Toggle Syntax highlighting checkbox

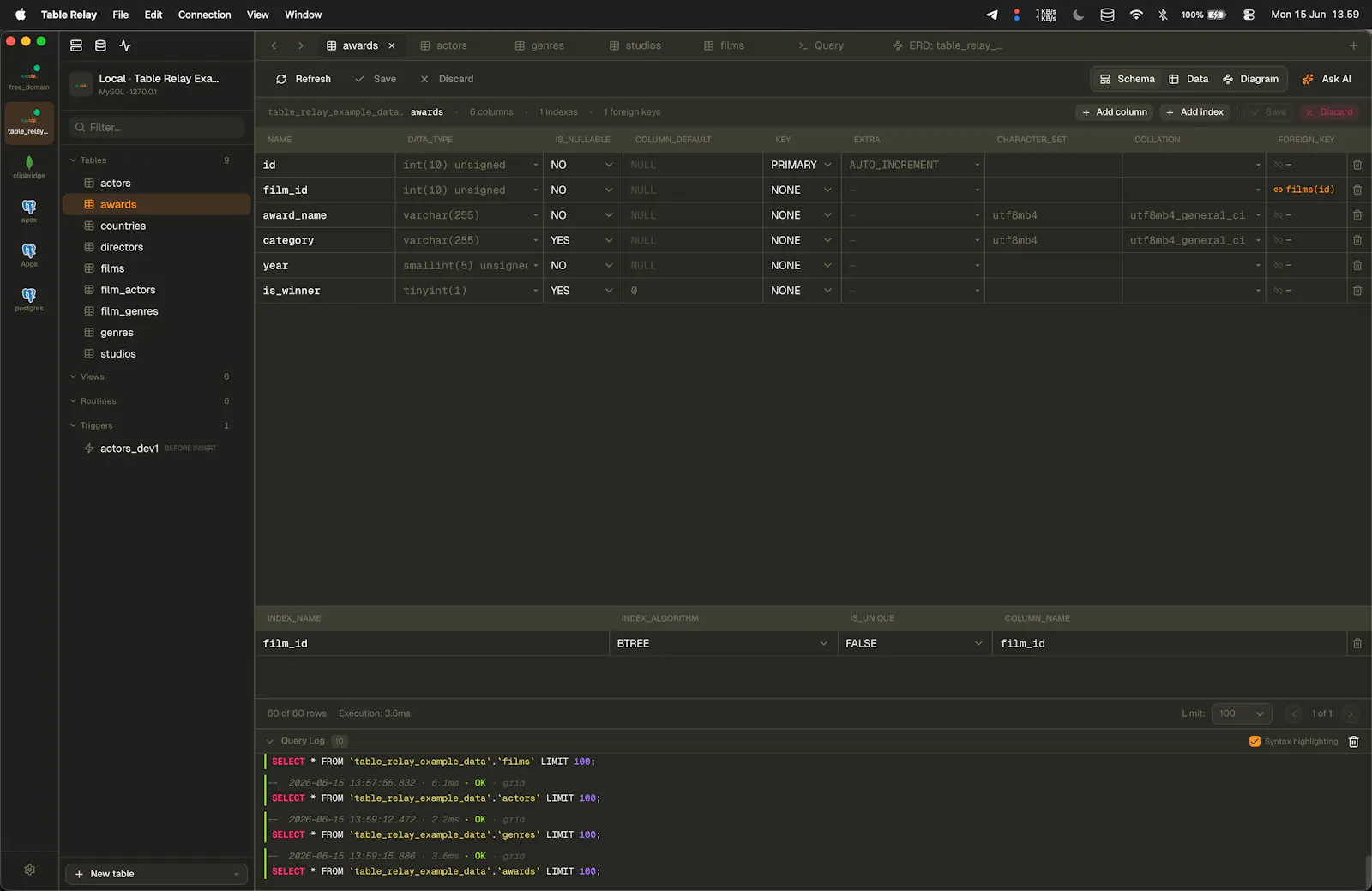click(x=1255, y=742)
